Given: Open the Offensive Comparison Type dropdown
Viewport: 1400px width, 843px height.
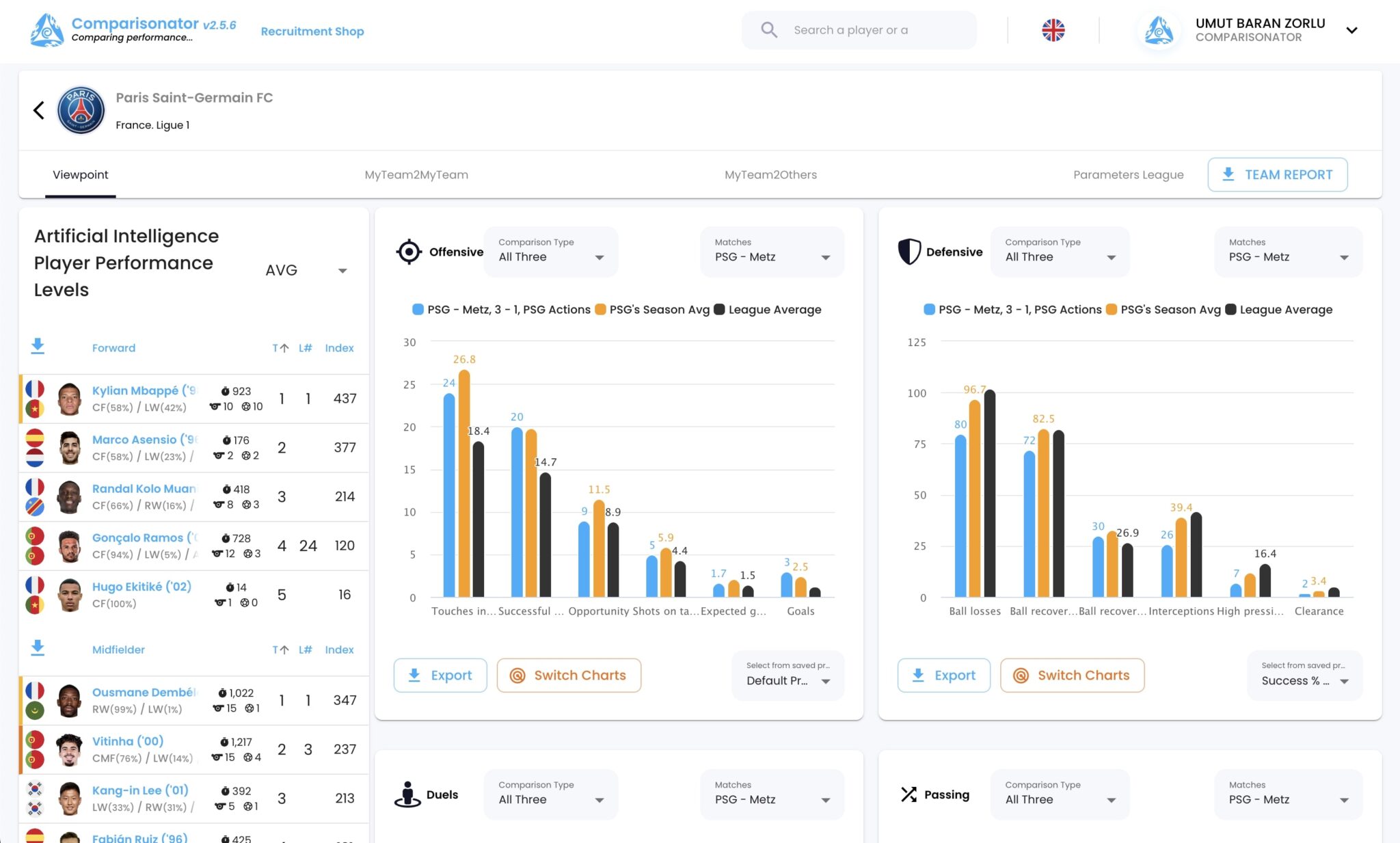Looking at the screenshot, I should tap(550, 256).
